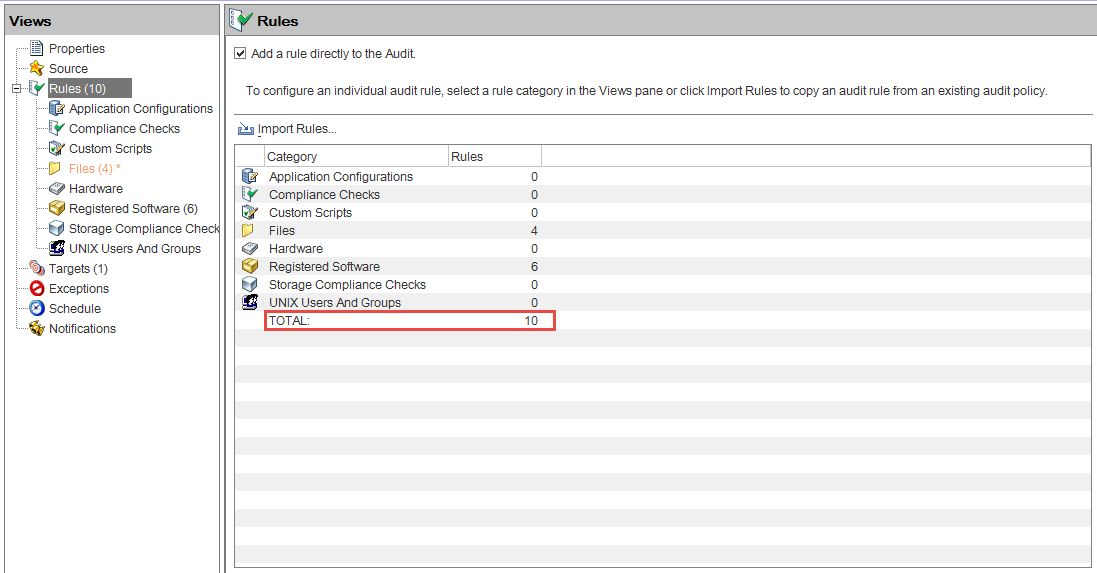
Task: Click the Registered Software box icon in table
Action: (250, 266)
